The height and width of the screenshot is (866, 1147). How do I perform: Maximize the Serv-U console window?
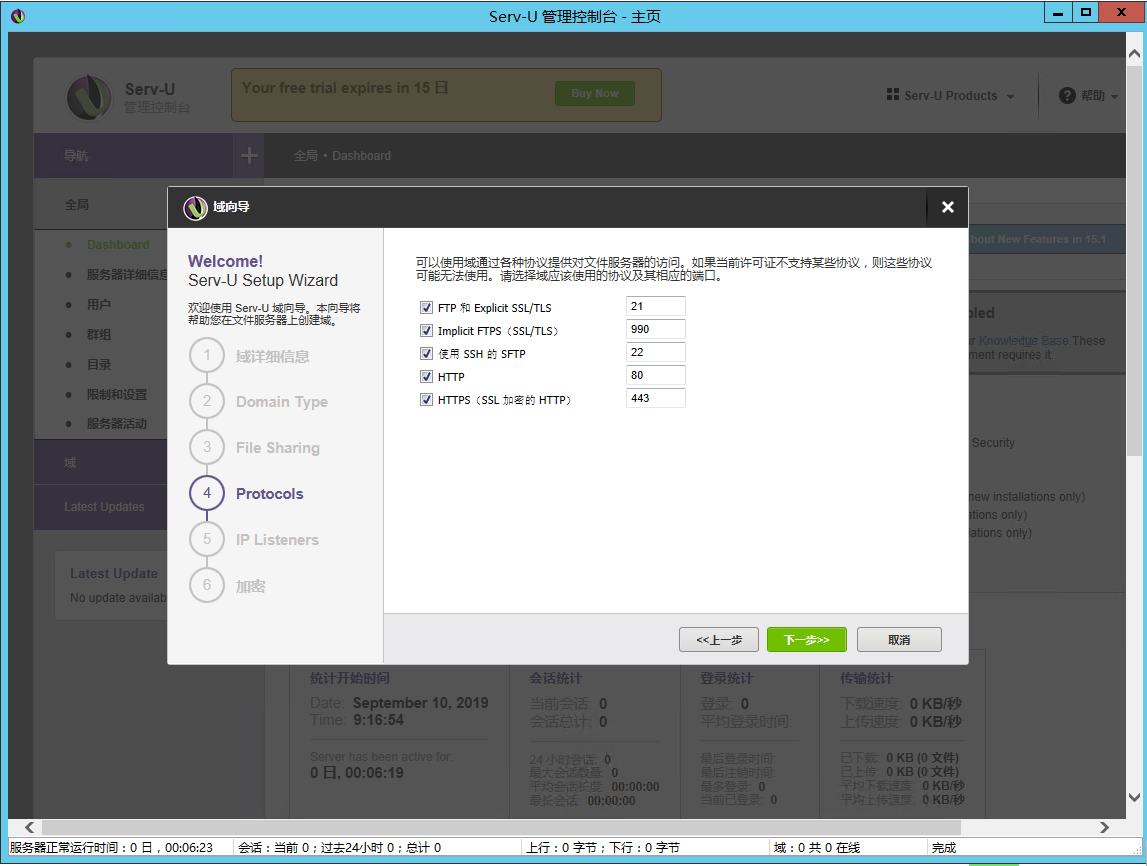click(x=1086, y=12)
